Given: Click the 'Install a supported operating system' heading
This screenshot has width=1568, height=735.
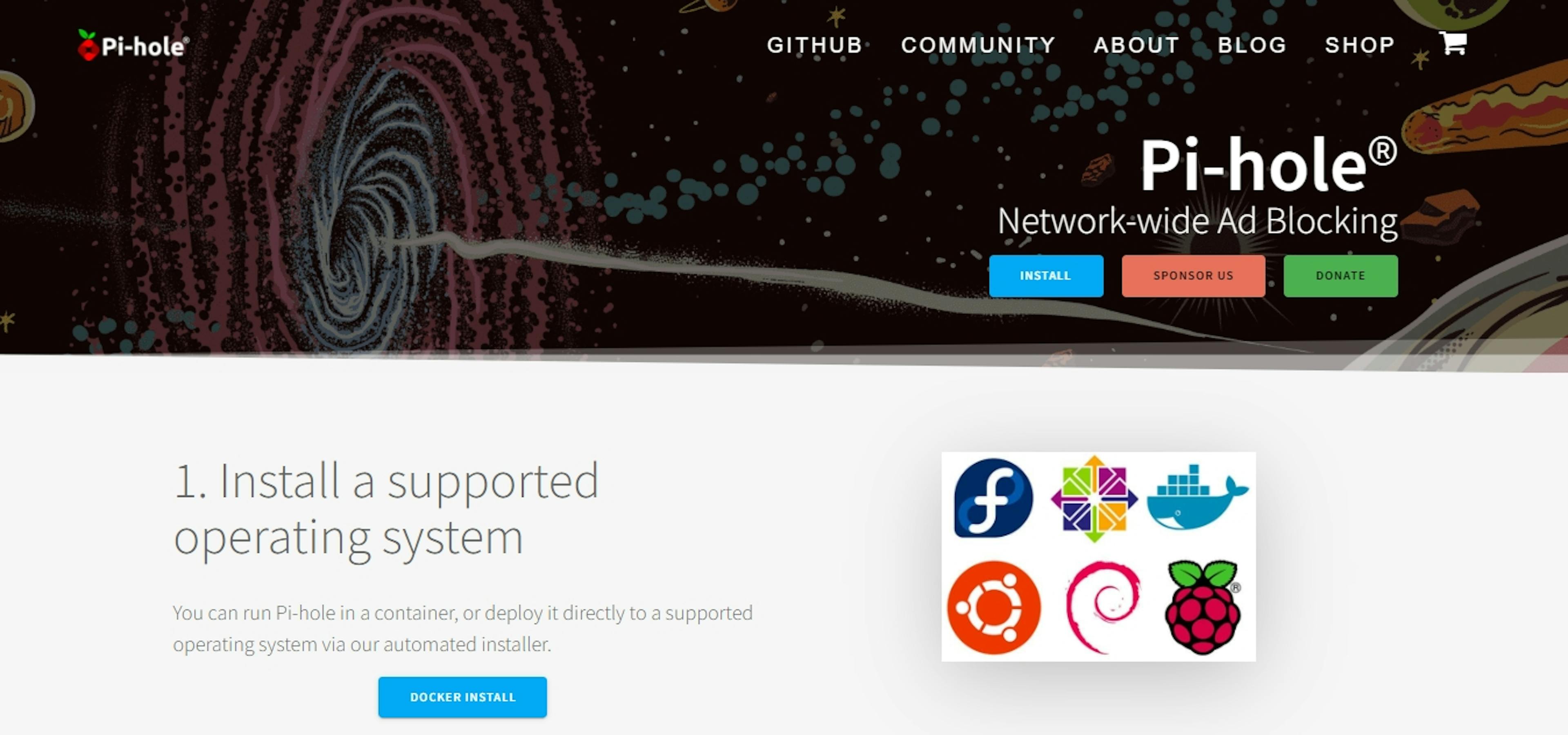Looking at the screenshot, I should [x=386, y=508].
